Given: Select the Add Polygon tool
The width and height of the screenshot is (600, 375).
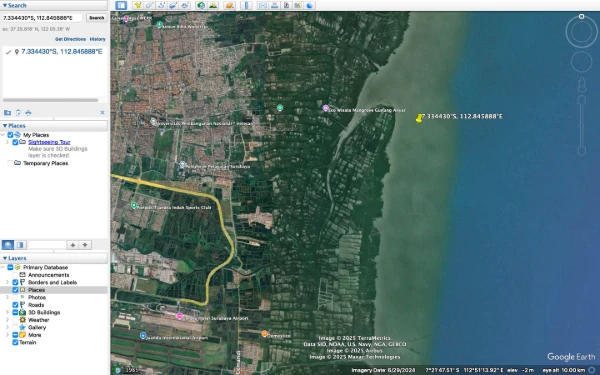Looking at the screenshot, I should click(x=150, y=5).
